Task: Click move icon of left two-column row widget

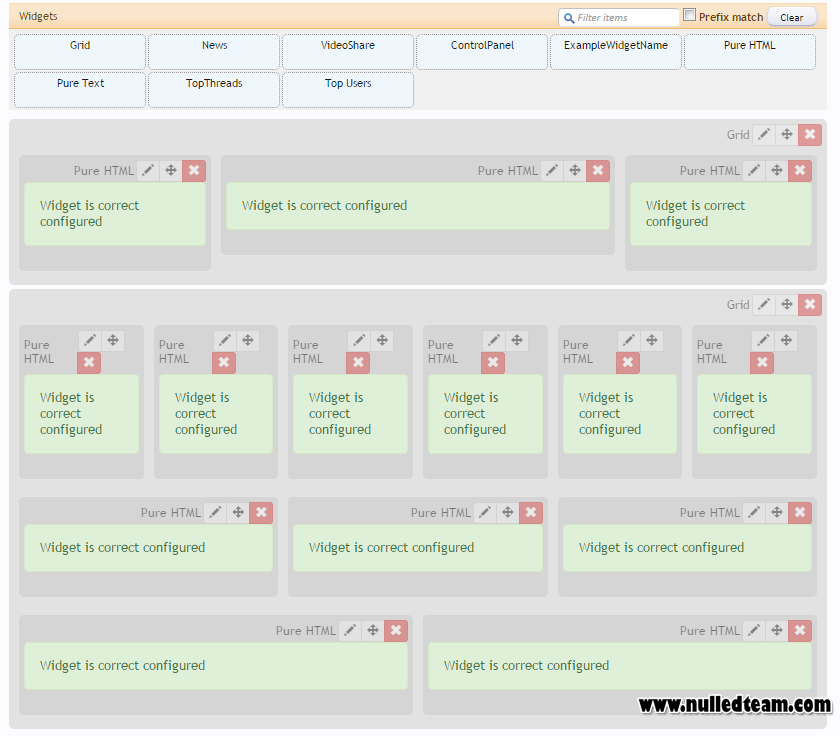Action: click(x=373, y=630)
